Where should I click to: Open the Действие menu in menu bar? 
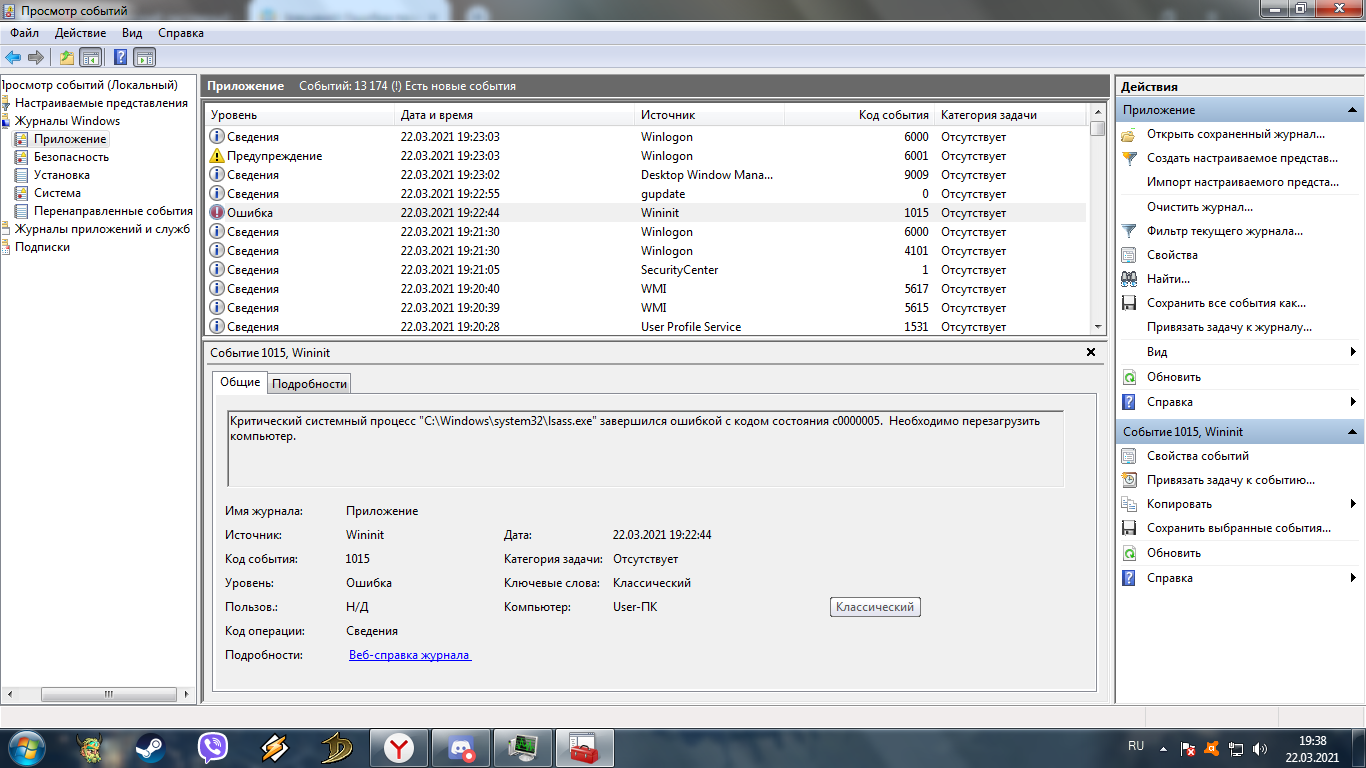click(x=80, y=33)
